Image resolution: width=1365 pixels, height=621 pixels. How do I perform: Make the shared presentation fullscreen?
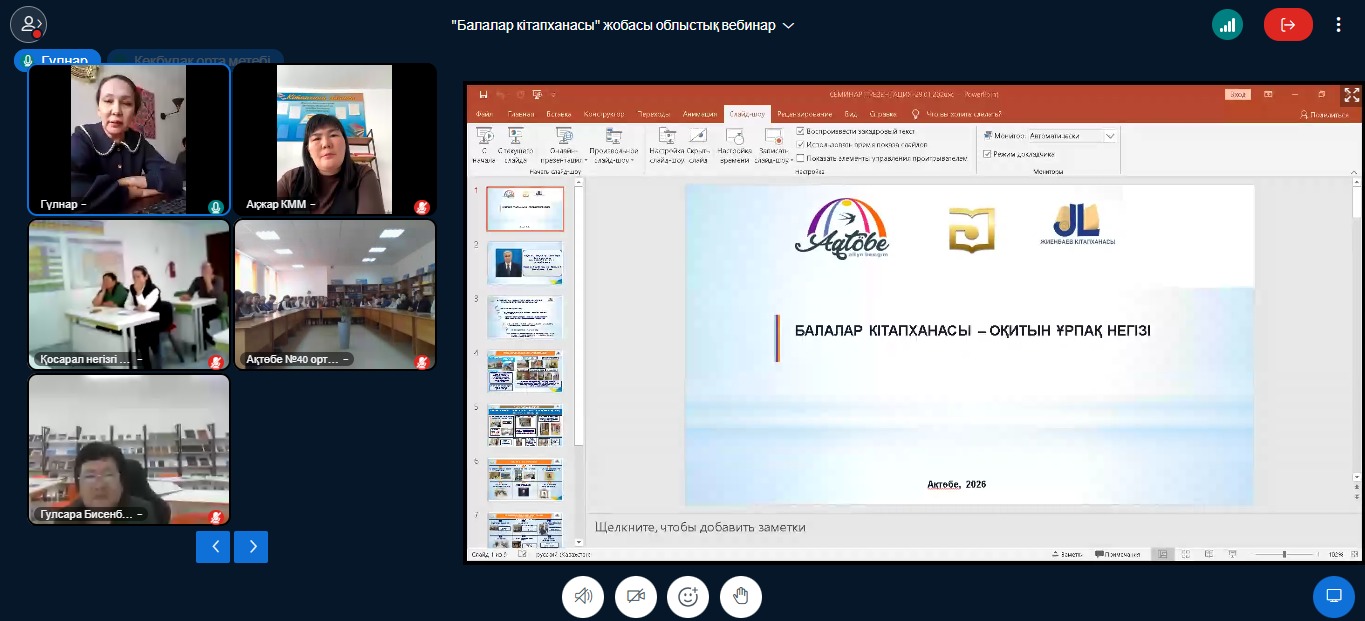point(1351,95)
